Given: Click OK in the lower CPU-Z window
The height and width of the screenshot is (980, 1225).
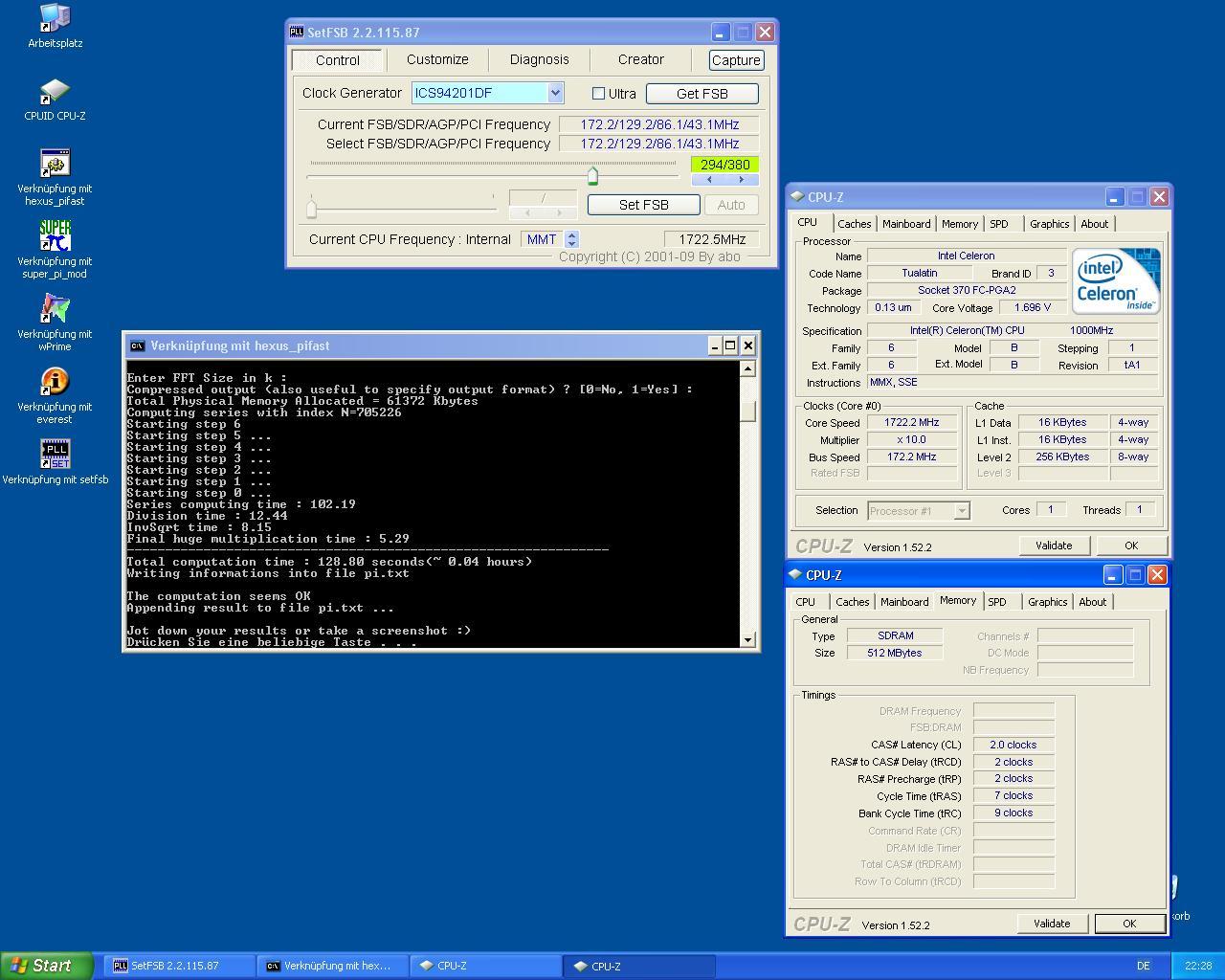Looking at the screenshot, I should tap(1128, 924).
